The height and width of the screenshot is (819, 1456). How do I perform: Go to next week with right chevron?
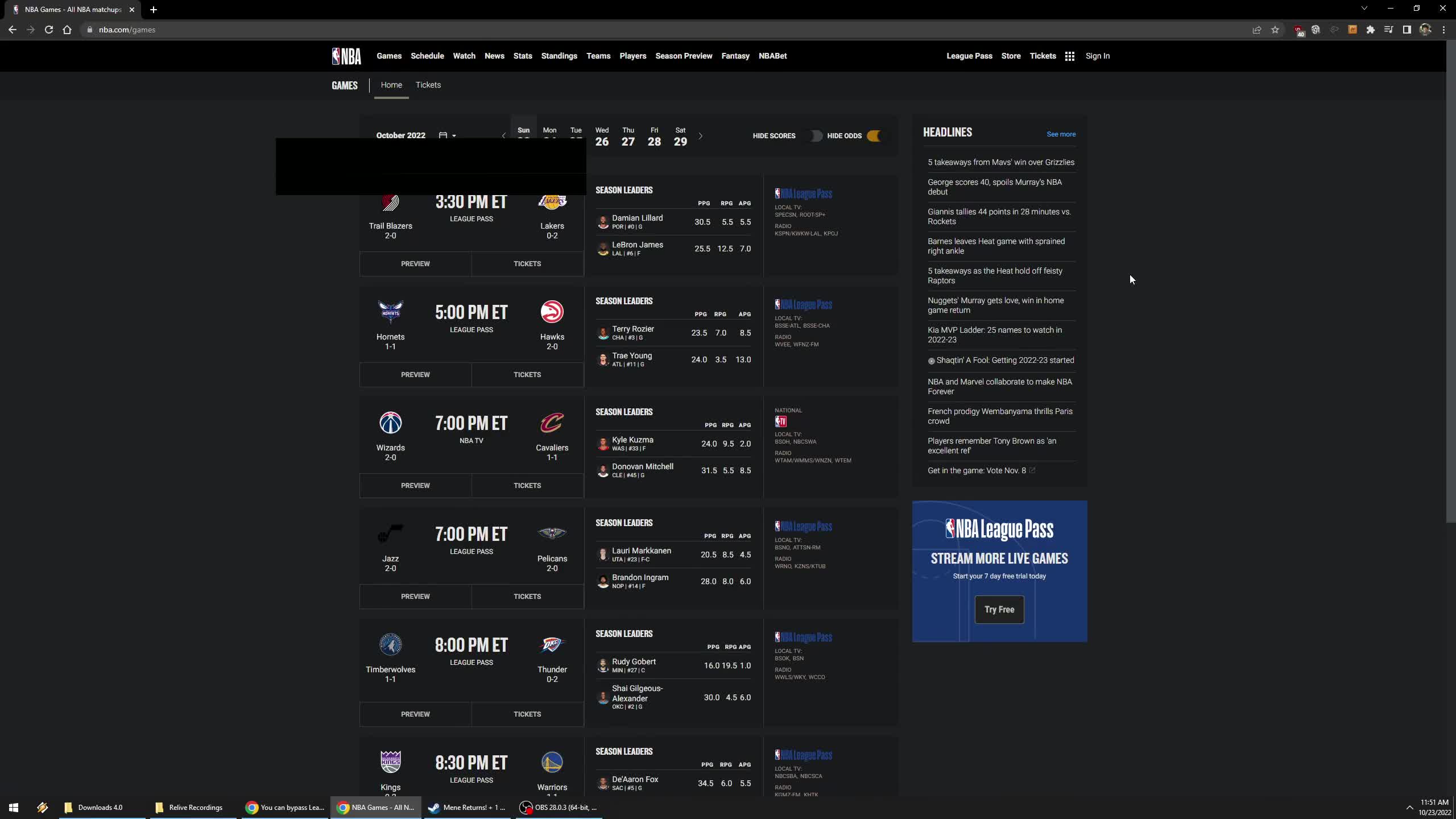click(x=701, y=136)
